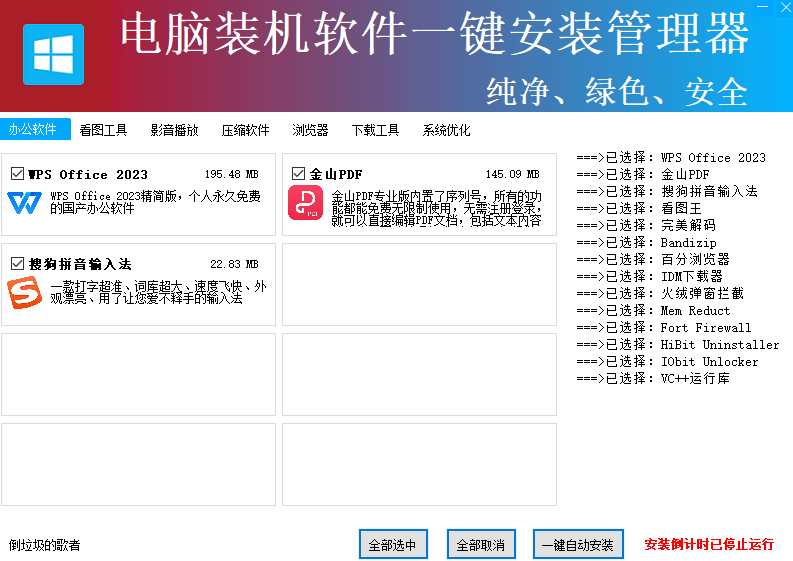Click the red 安装倒计时已停止运行 status text
This screenshot has width=793, height=561.
(709, 545)
